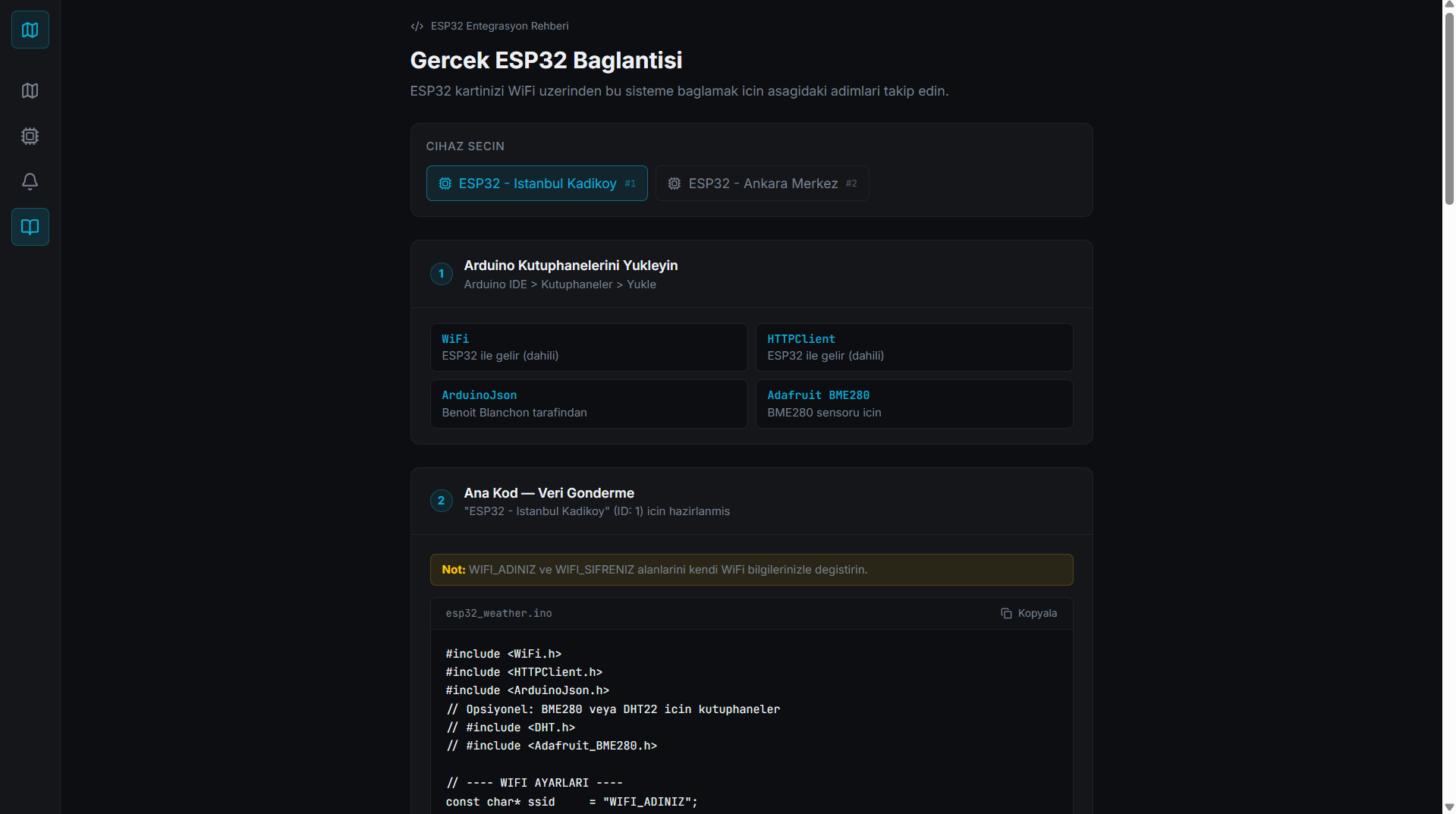Click the step 1 numbered circle badge
This screenshot has height=814, width=1456.
tap(441, 274)
